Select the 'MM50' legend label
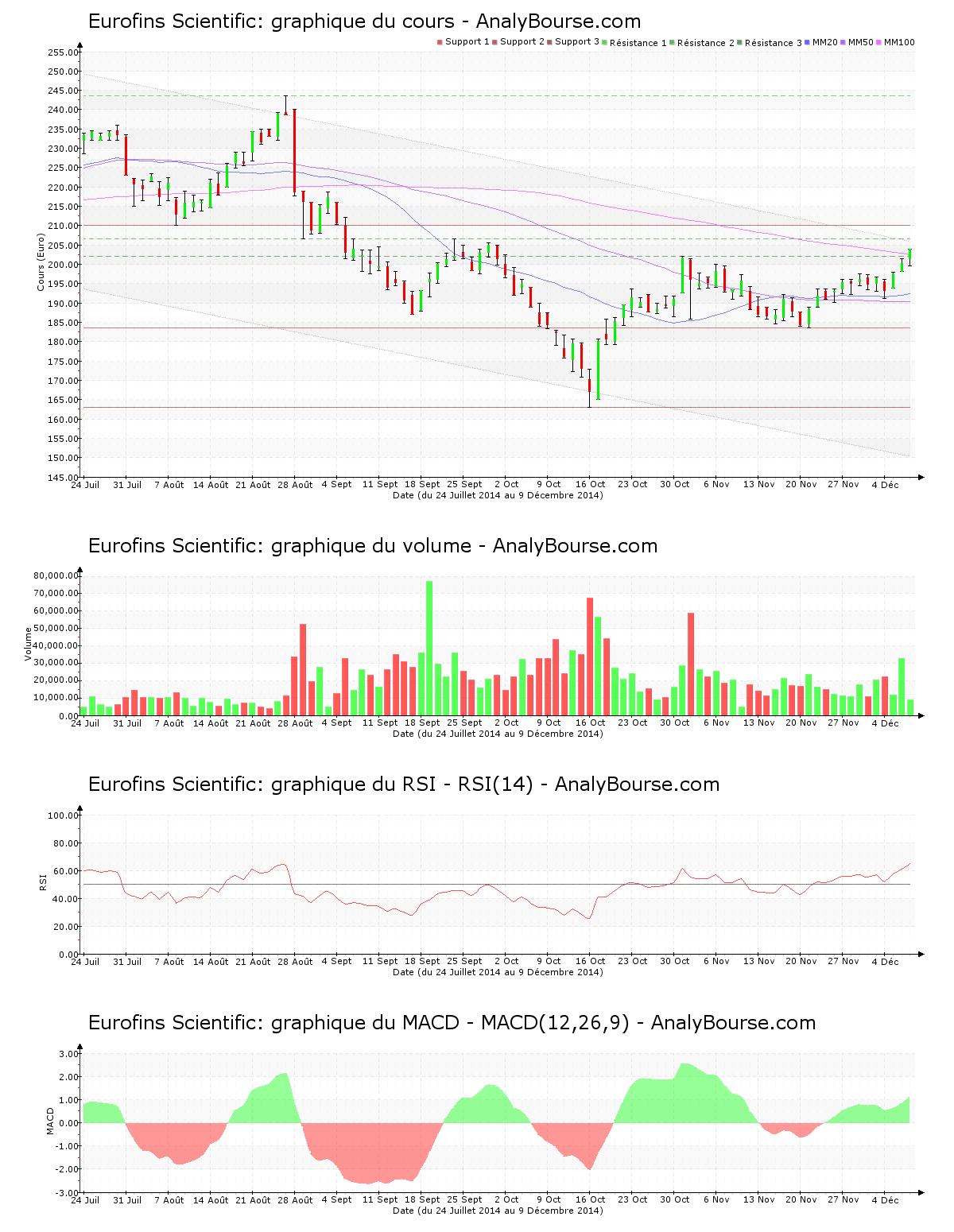This screenshot has height=1232, width=954. [861, 42]
